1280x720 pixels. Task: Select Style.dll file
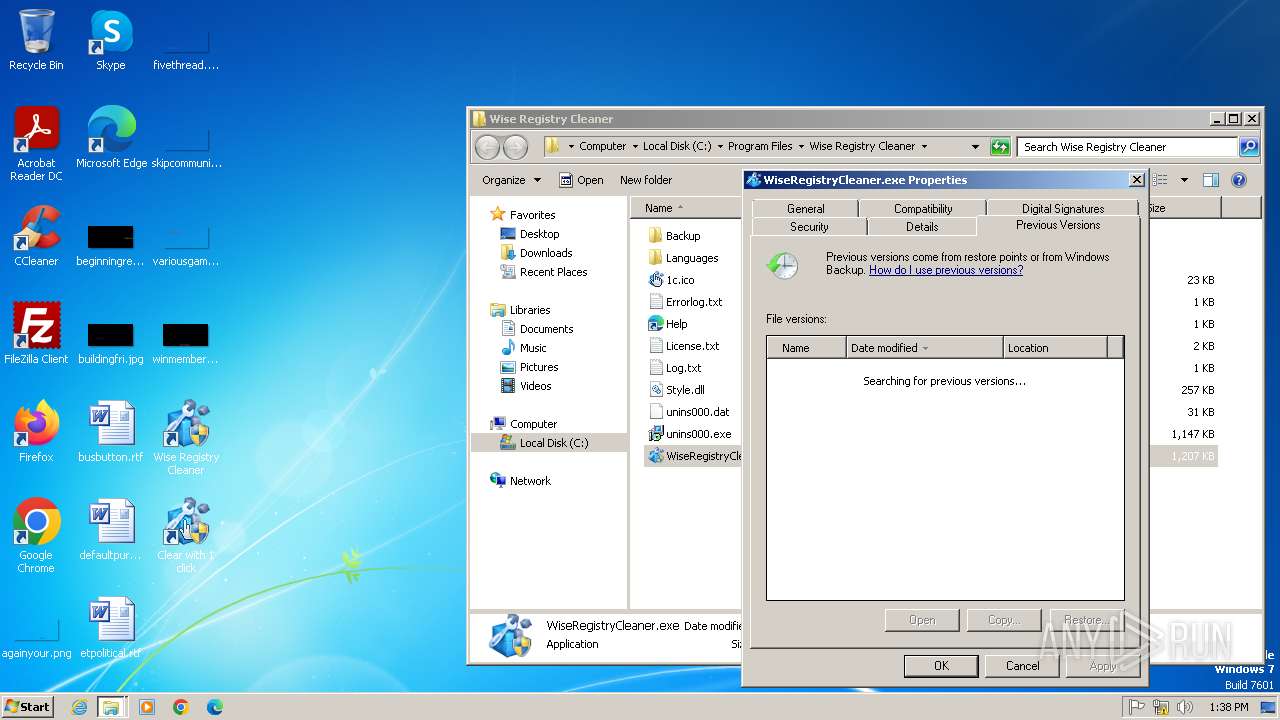tap(676, 390)
